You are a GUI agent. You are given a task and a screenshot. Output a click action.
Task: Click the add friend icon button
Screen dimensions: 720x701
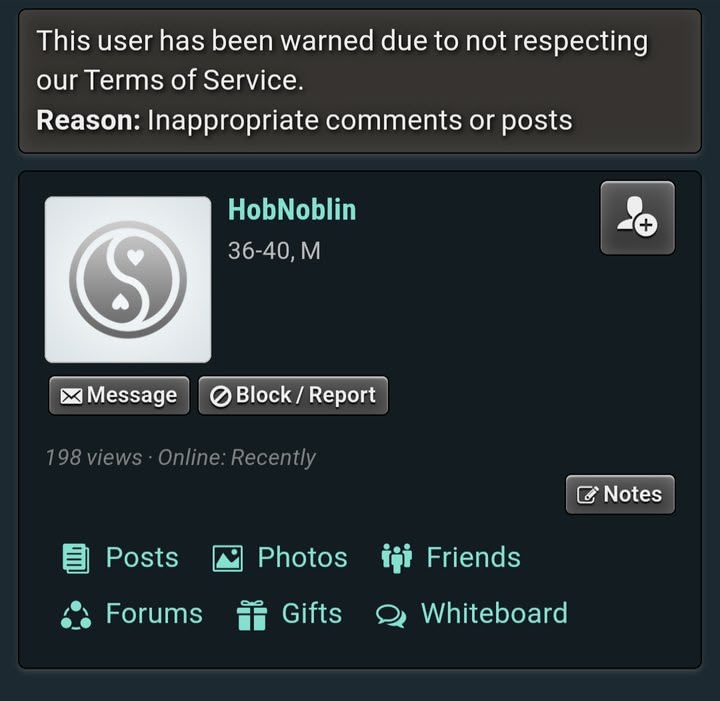[637, 218]
